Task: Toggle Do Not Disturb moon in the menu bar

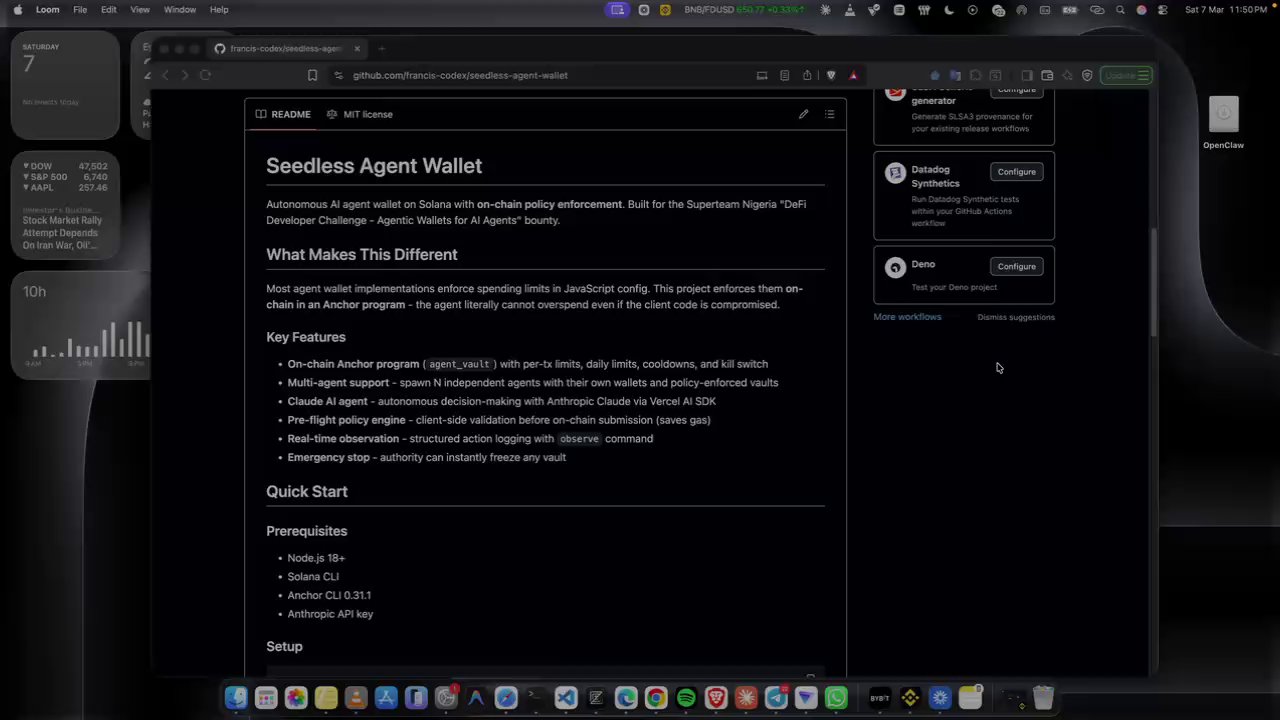Action: point(947,10)
